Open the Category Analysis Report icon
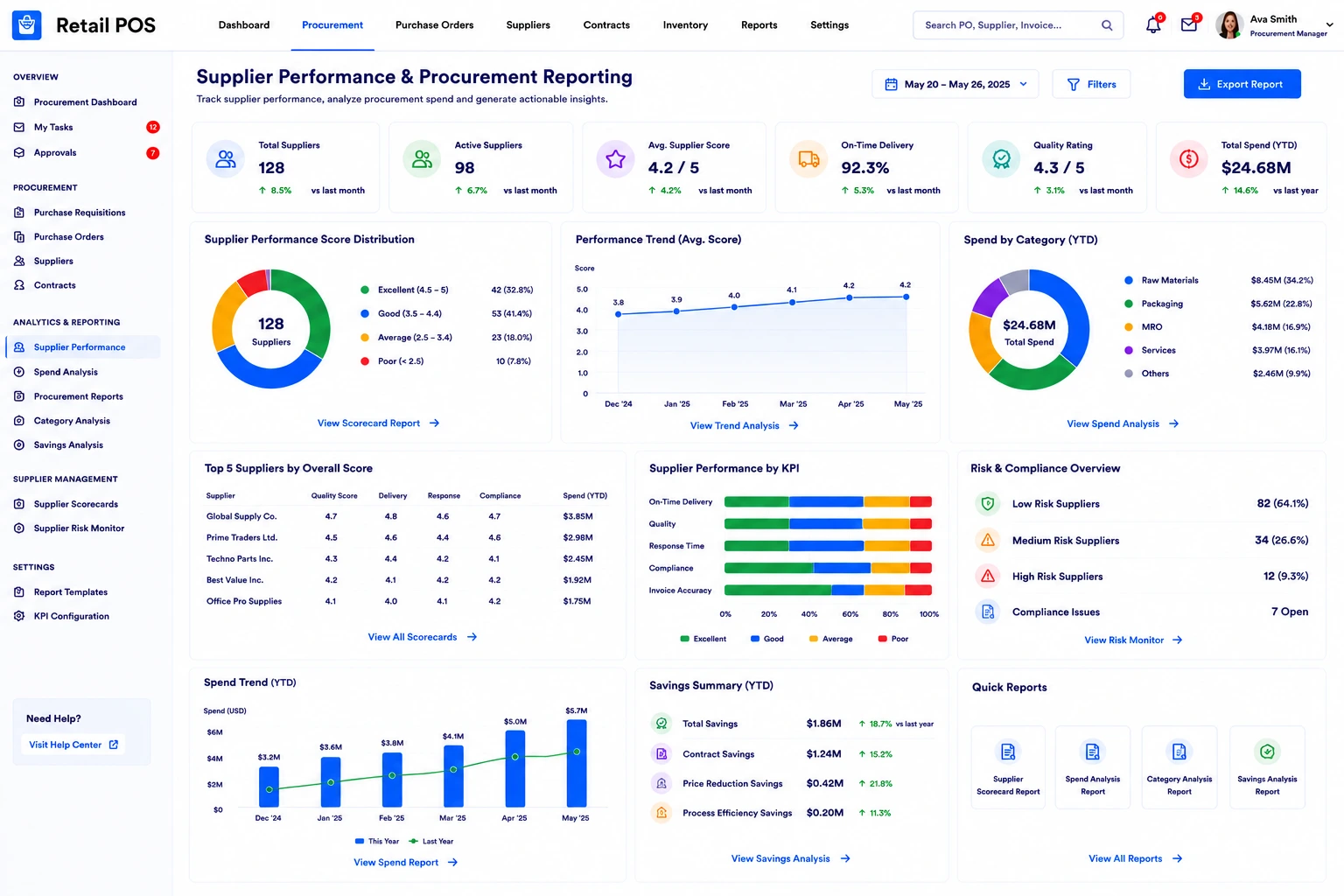This screenshot has width=1344, height=896. [1179, 752]
